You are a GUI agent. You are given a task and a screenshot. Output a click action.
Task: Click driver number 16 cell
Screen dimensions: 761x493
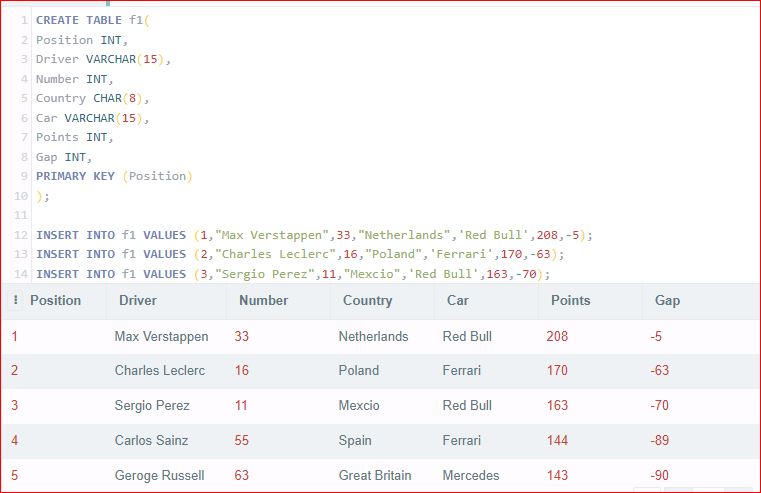point(242,370)
